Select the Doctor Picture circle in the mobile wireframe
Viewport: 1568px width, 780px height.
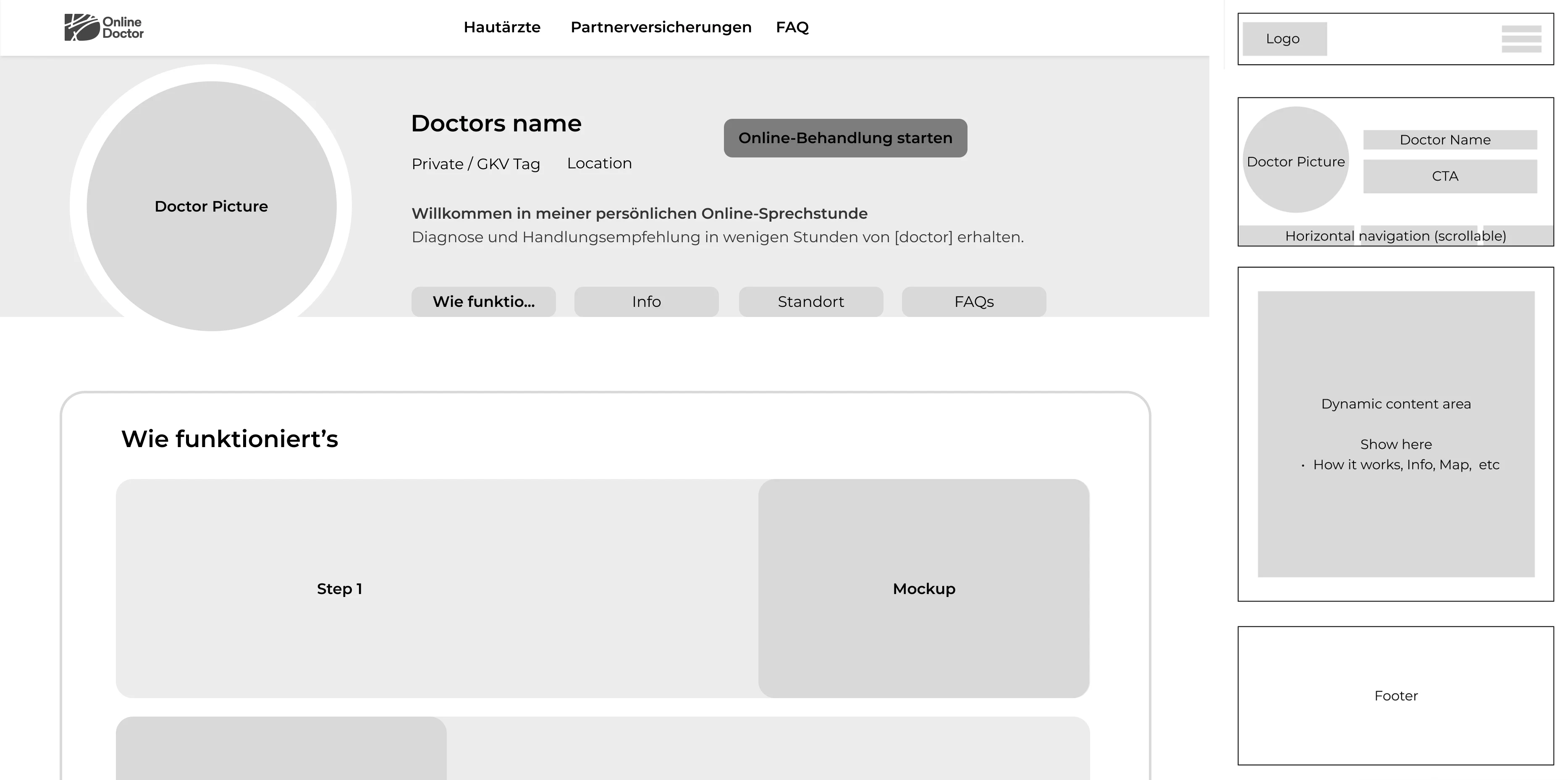[1296, 161]
